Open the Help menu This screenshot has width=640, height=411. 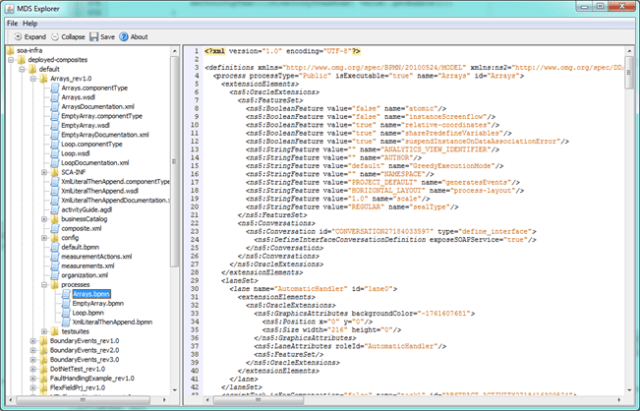(30, 24)
